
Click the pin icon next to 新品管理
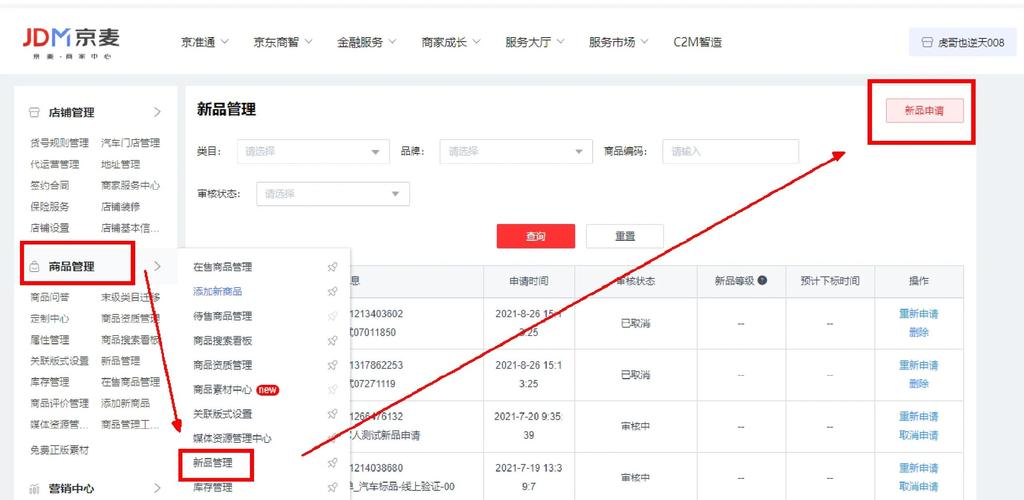point(332,463)
